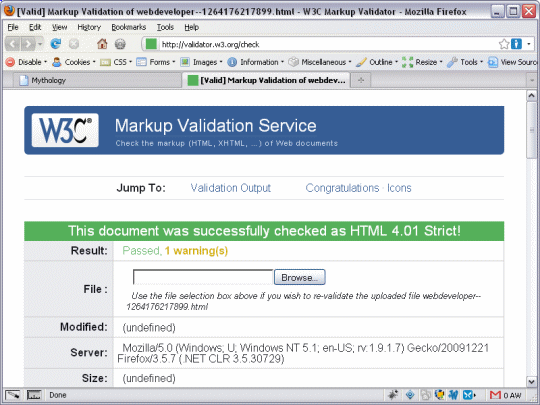Click the green site identity icon in address bar
The image size is (540, 405).
[151, 44]
